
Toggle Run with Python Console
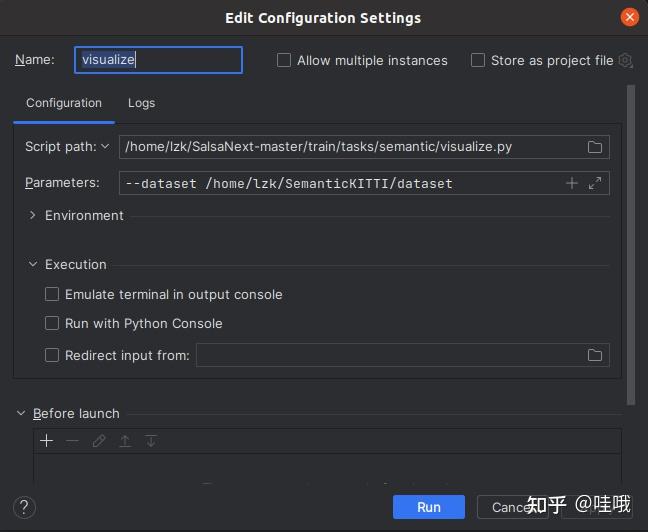tap(52, 323)
